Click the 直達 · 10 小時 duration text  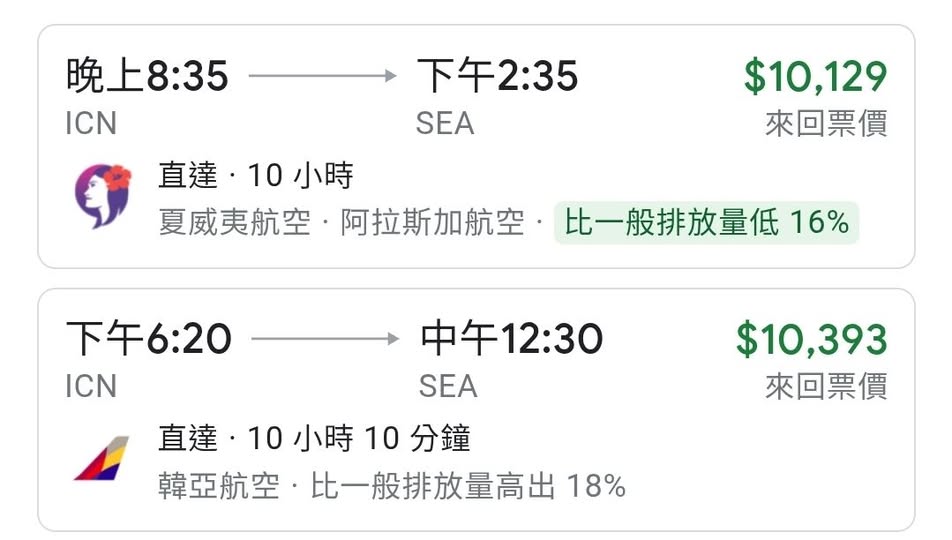(256, 177)
